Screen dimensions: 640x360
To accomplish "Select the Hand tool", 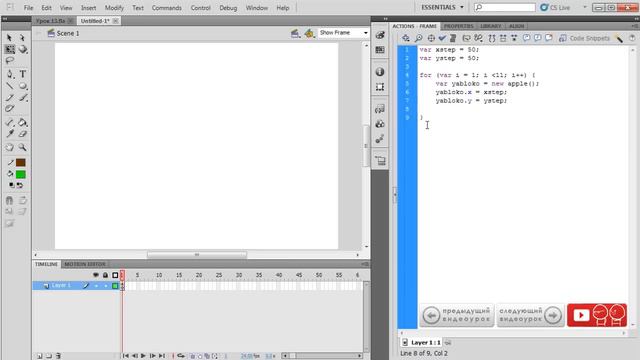I will (x=10, y=147).
